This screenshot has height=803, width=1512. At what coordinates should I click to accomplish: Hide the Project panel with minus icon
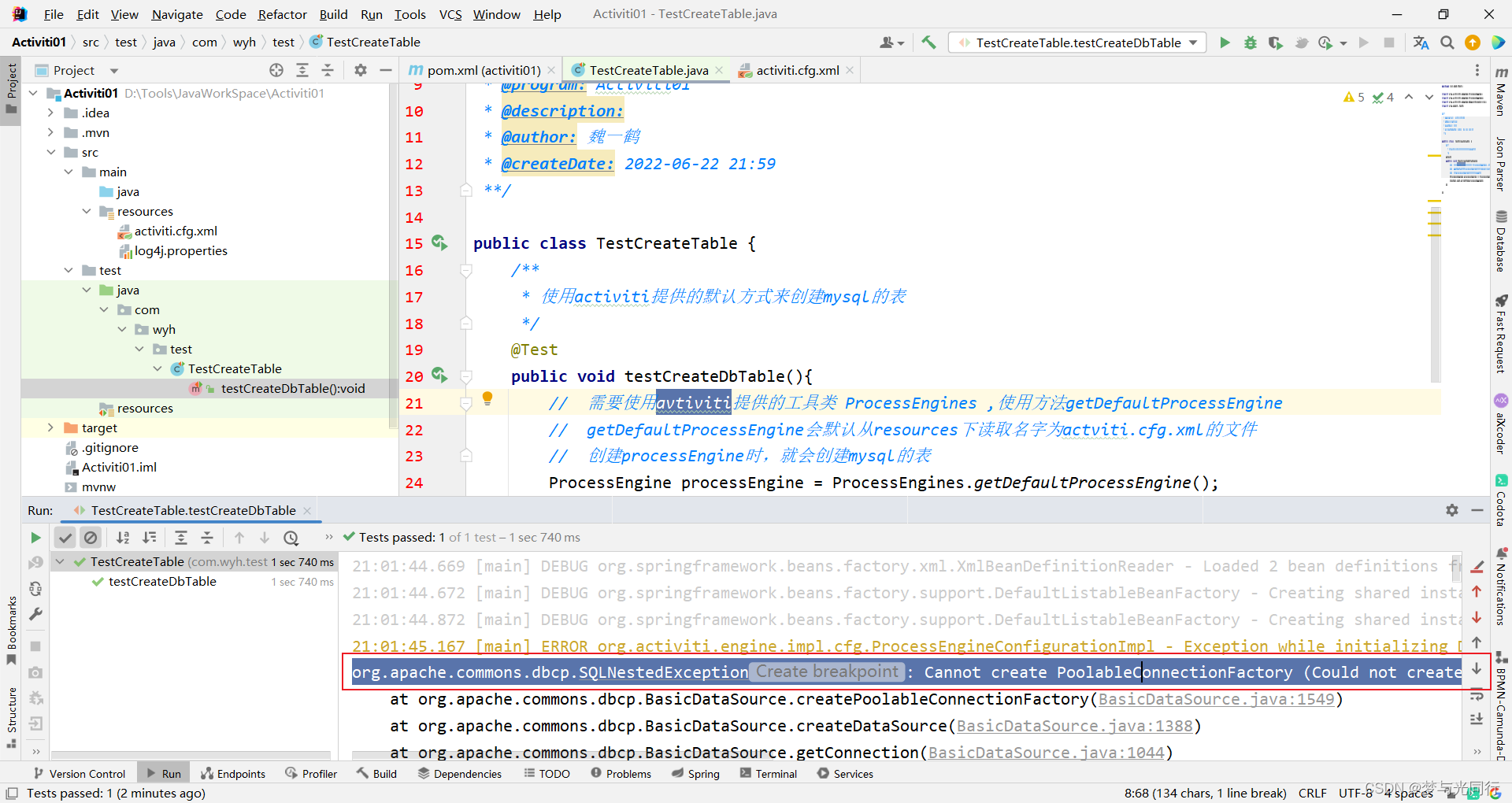[x=386, y=70]
